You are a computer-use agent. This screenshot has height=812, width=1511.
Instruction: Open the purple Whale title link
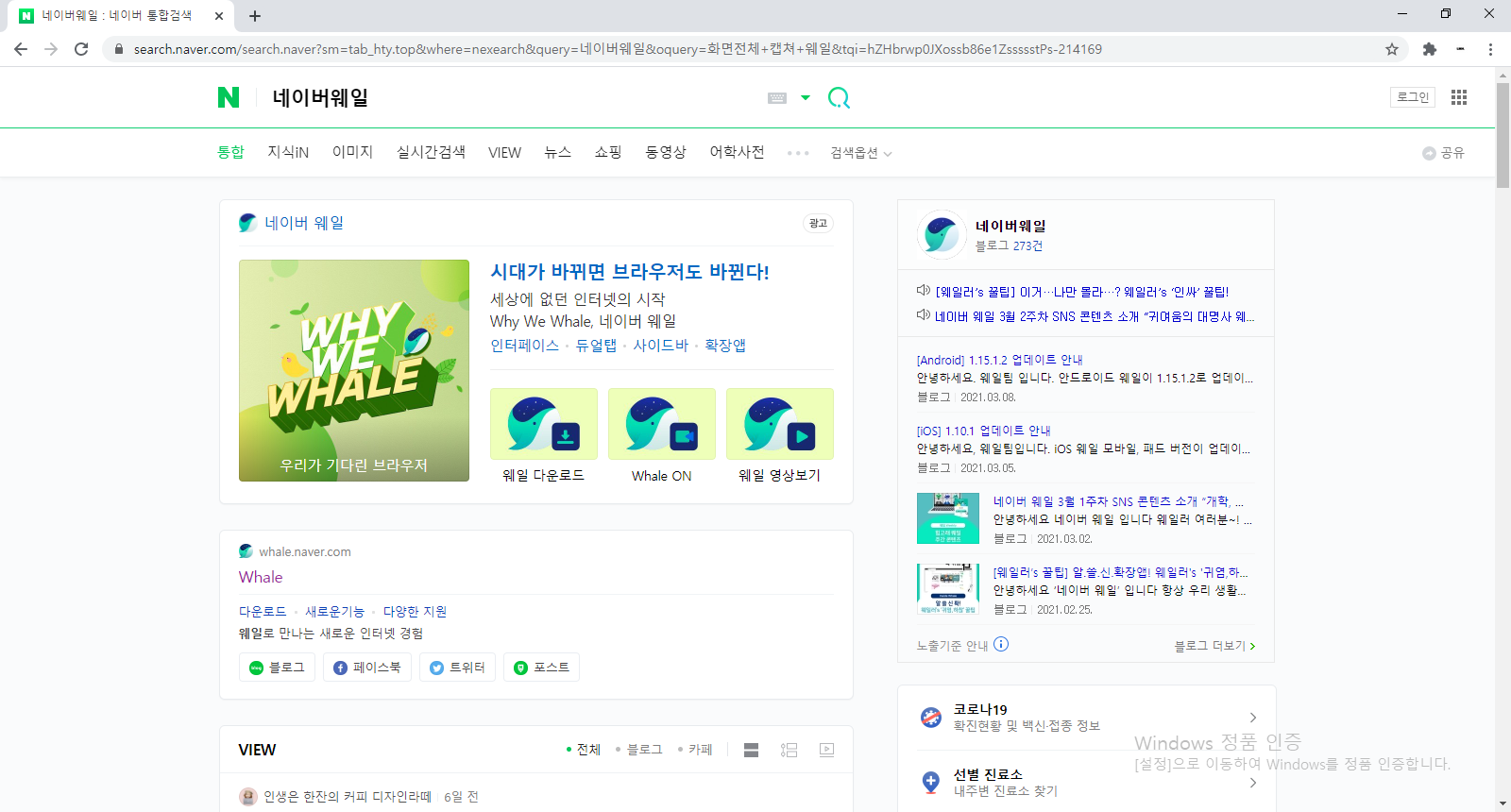point(261,577)
